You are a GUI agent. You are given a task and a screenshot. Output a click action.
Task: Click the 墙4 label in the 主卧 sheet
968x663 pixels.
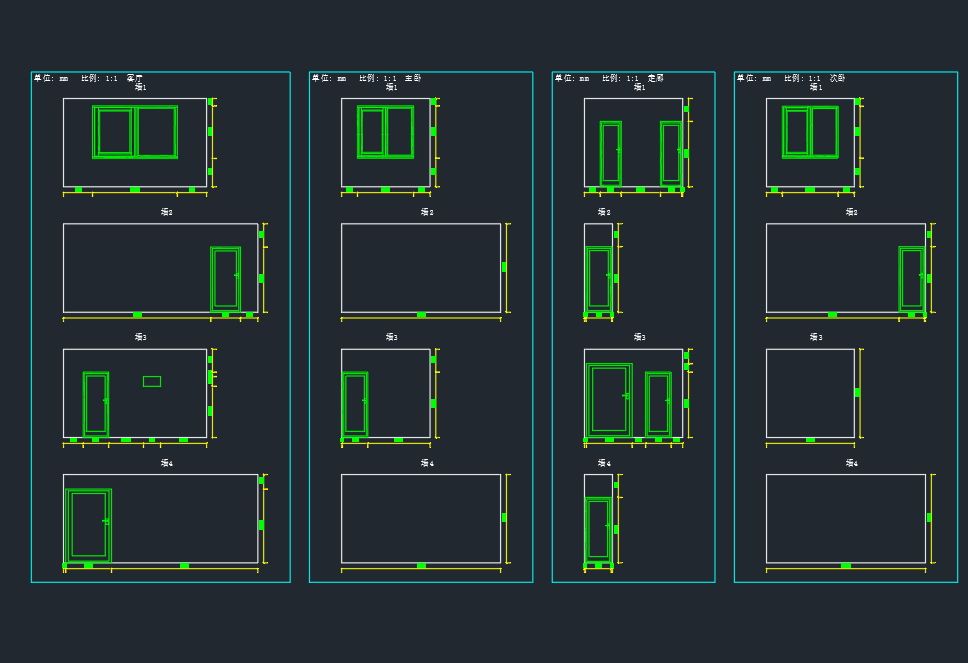click(x=427, y=463)
